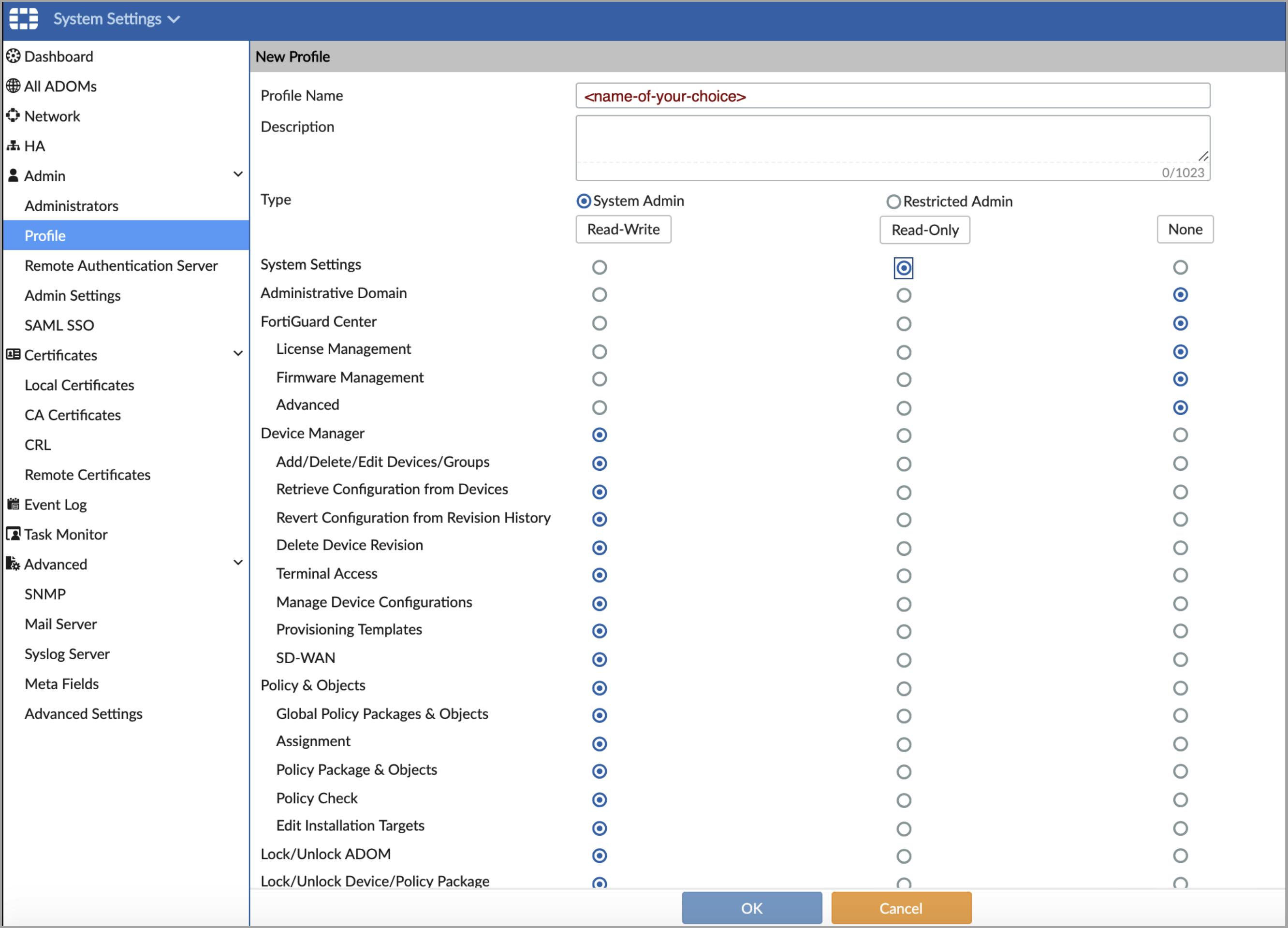Set Device Manager to Read-Only

[x=904, y=435]
